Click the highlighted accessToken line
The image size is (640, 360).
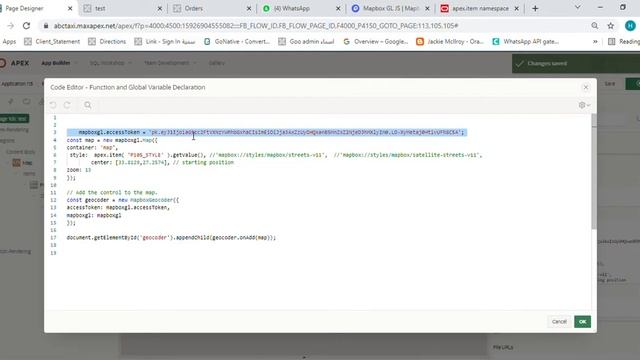267,132
